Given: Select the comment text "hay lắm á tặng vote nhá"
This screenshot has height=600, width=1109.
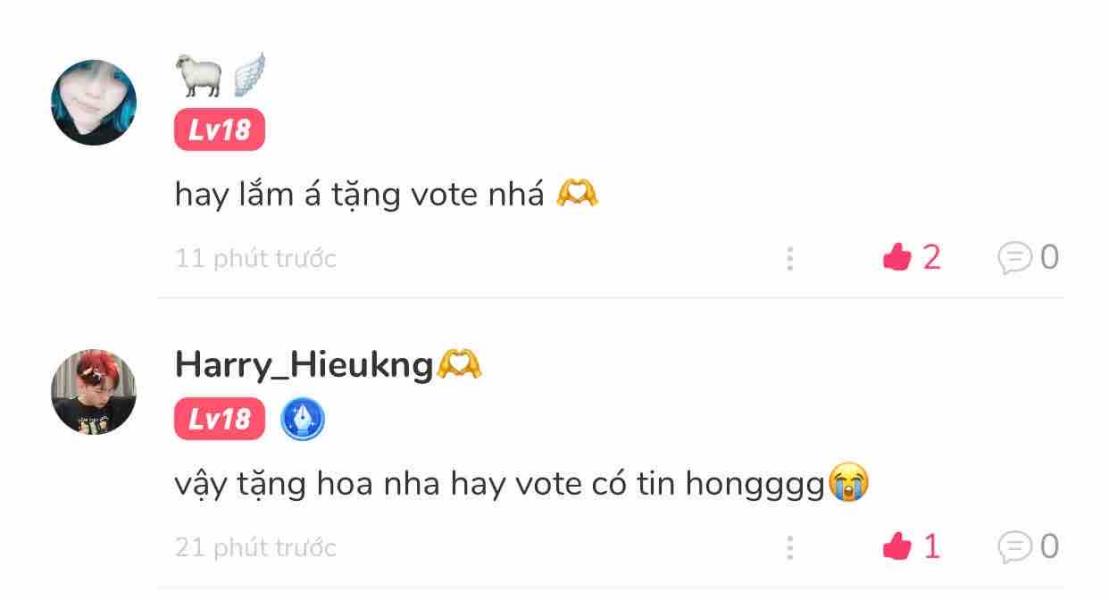Looking at the screenshot, I should (359, 195).
